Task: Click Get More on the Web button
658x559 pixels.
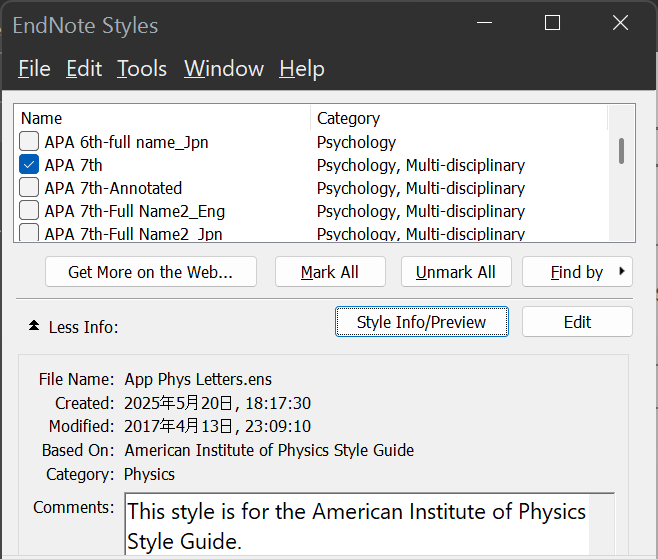Action: 151,272
